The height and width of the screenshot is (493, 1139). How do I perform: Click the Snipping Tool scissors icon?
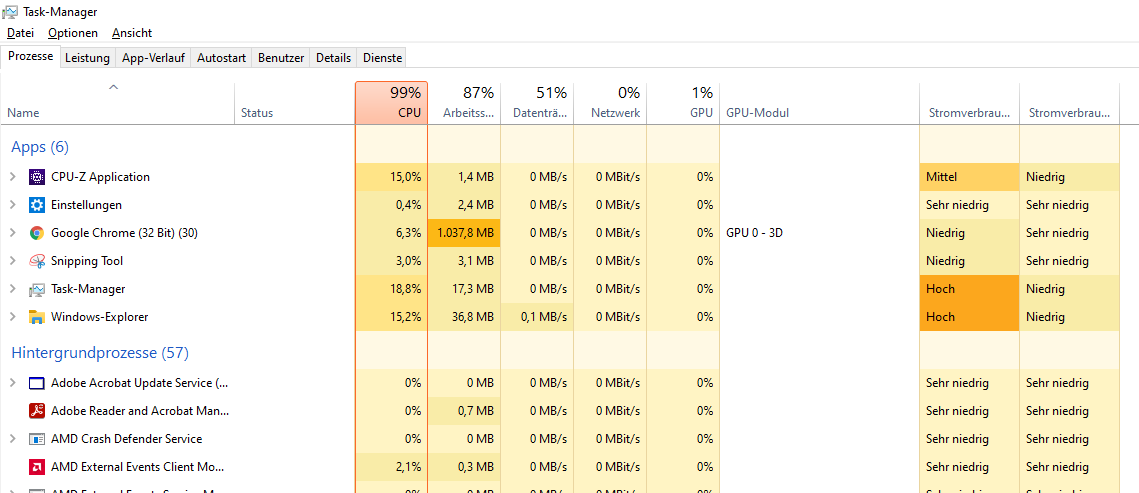[36, 261]
